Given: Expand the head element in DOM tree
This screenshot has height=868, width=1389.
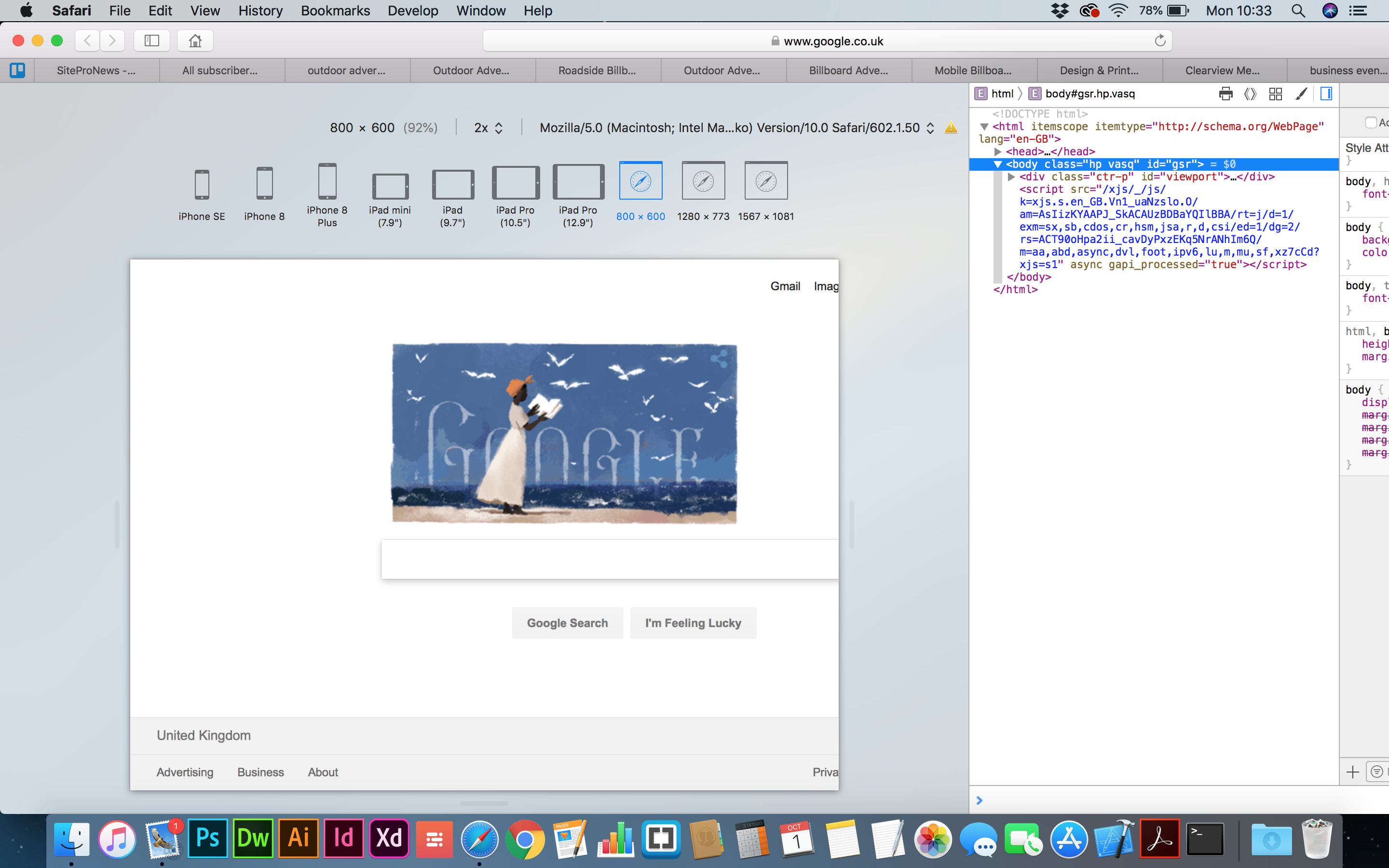Looking at the screenshot, I should point(997,151).
